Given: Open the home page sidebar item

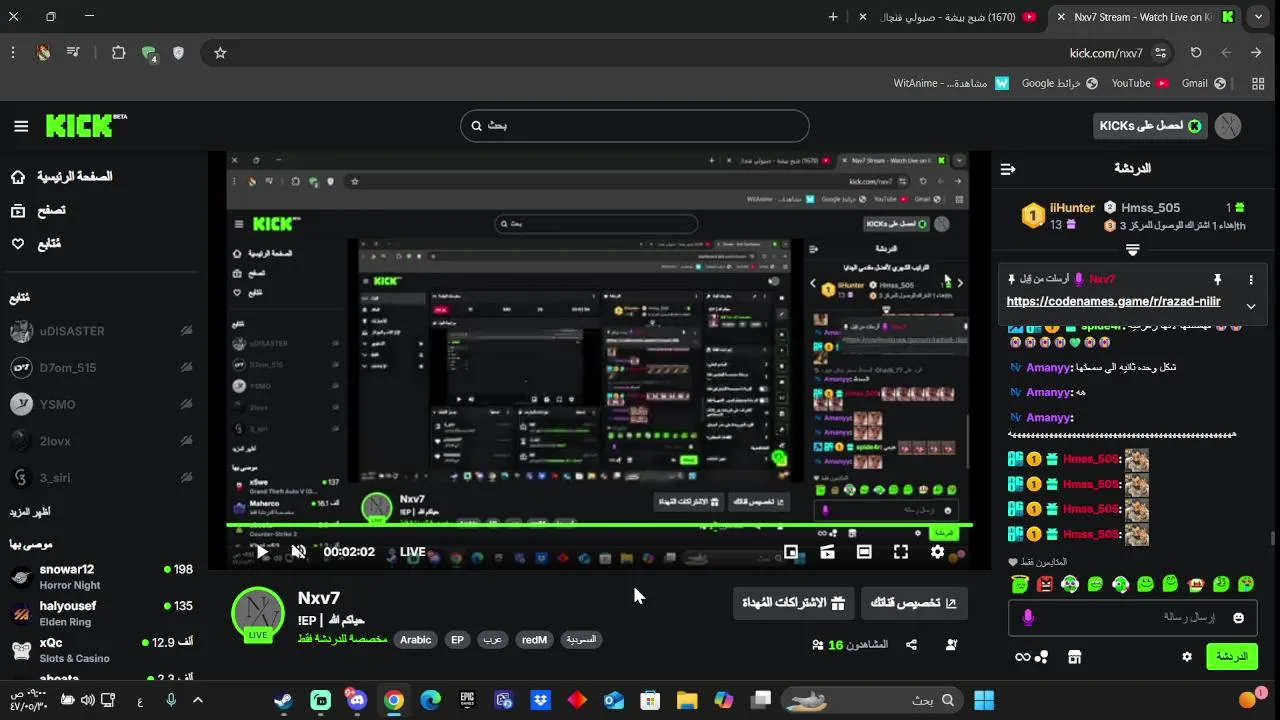Looking at the screenshot, I should click(x=62, y=177).
